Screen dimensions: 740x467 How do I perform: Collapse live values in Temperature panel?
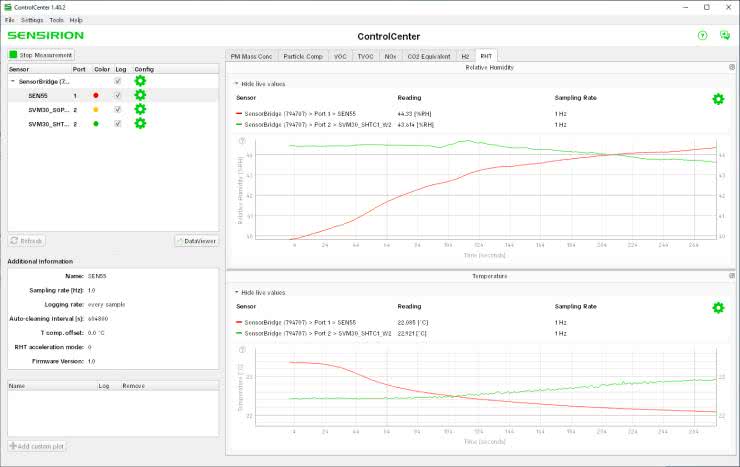pos(237,293)
